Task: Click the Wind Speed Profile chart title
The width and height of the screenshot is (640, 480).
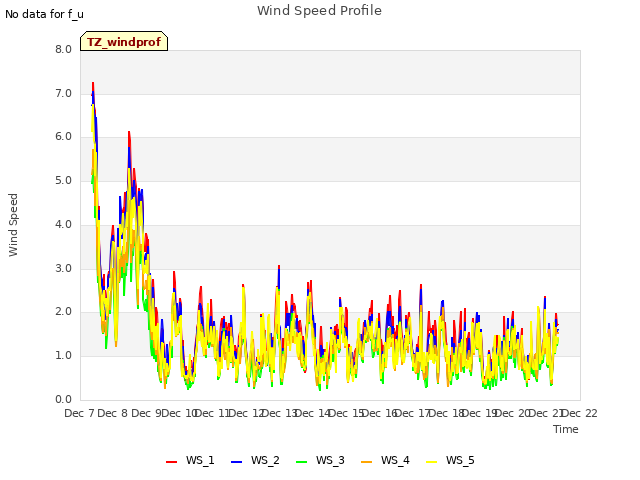Action: pos(319,11)
